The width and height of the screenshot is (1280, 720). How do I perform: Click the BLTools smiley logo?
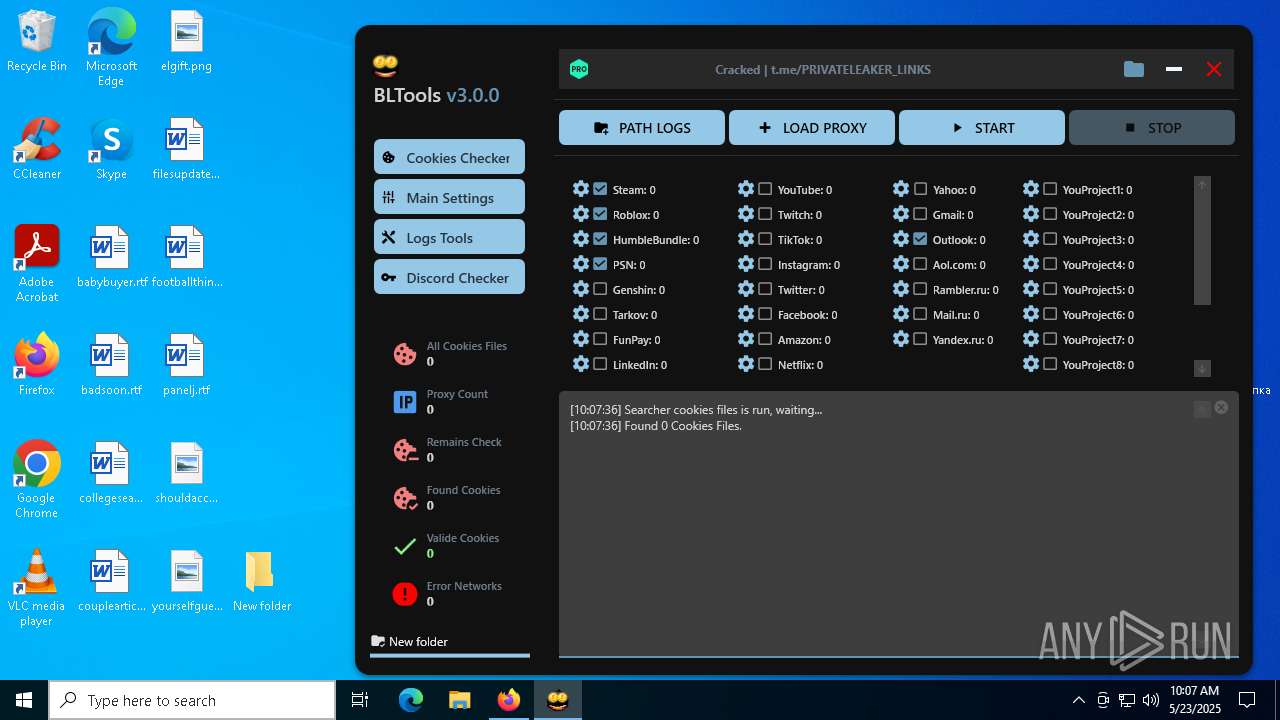point(385,66)
